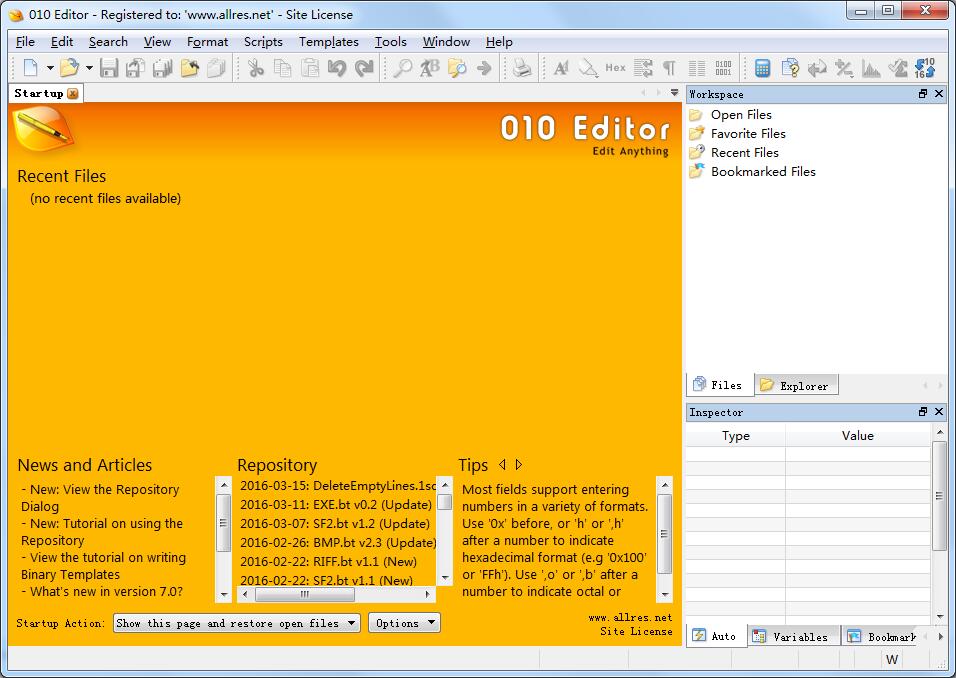Click the binary 0100 0001 icon
The height and width of the screenshot is (678, 956).
(x=724, y=68)
